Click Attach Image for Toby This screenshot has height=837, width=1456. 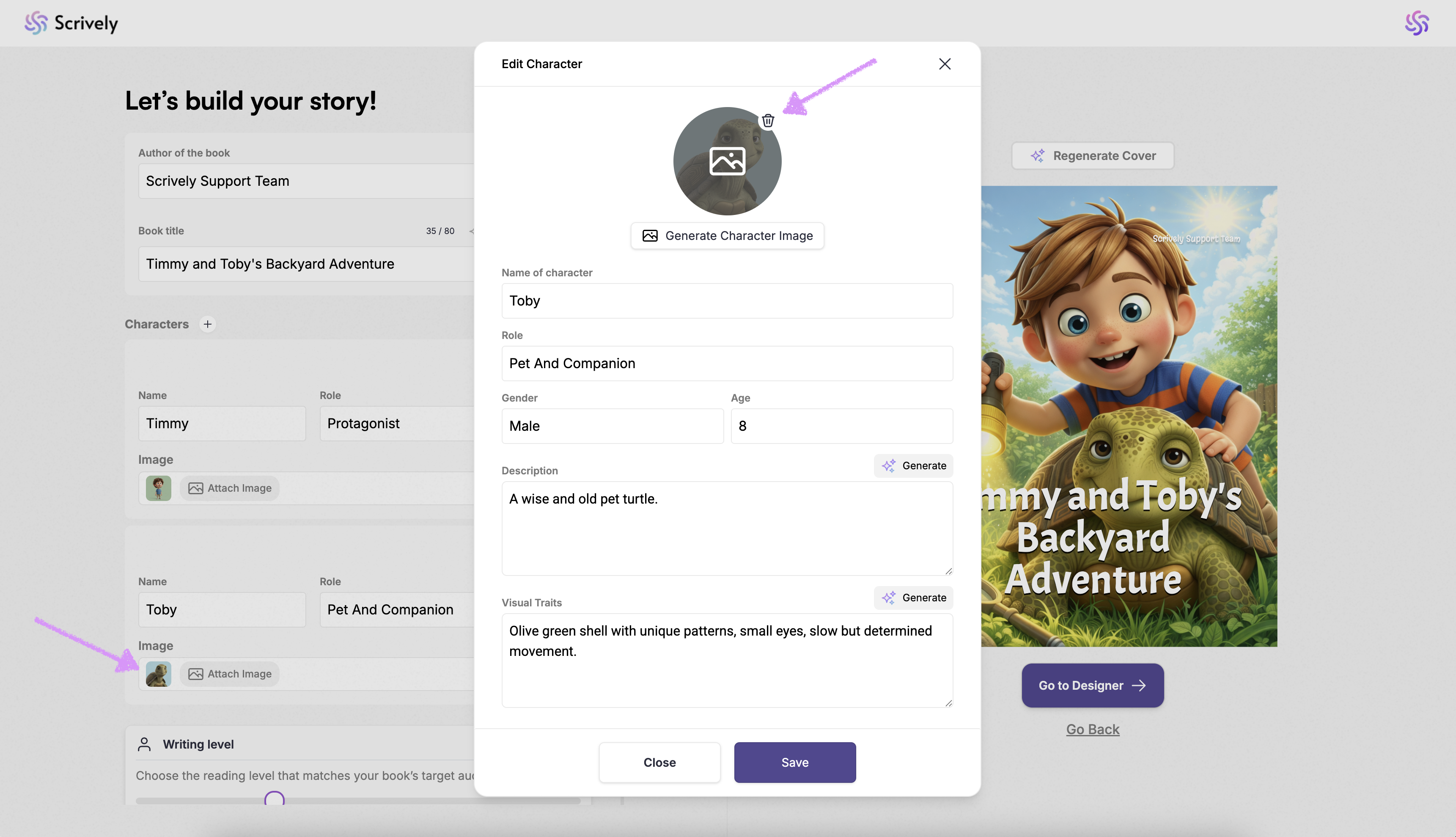[x=230, y=674]
